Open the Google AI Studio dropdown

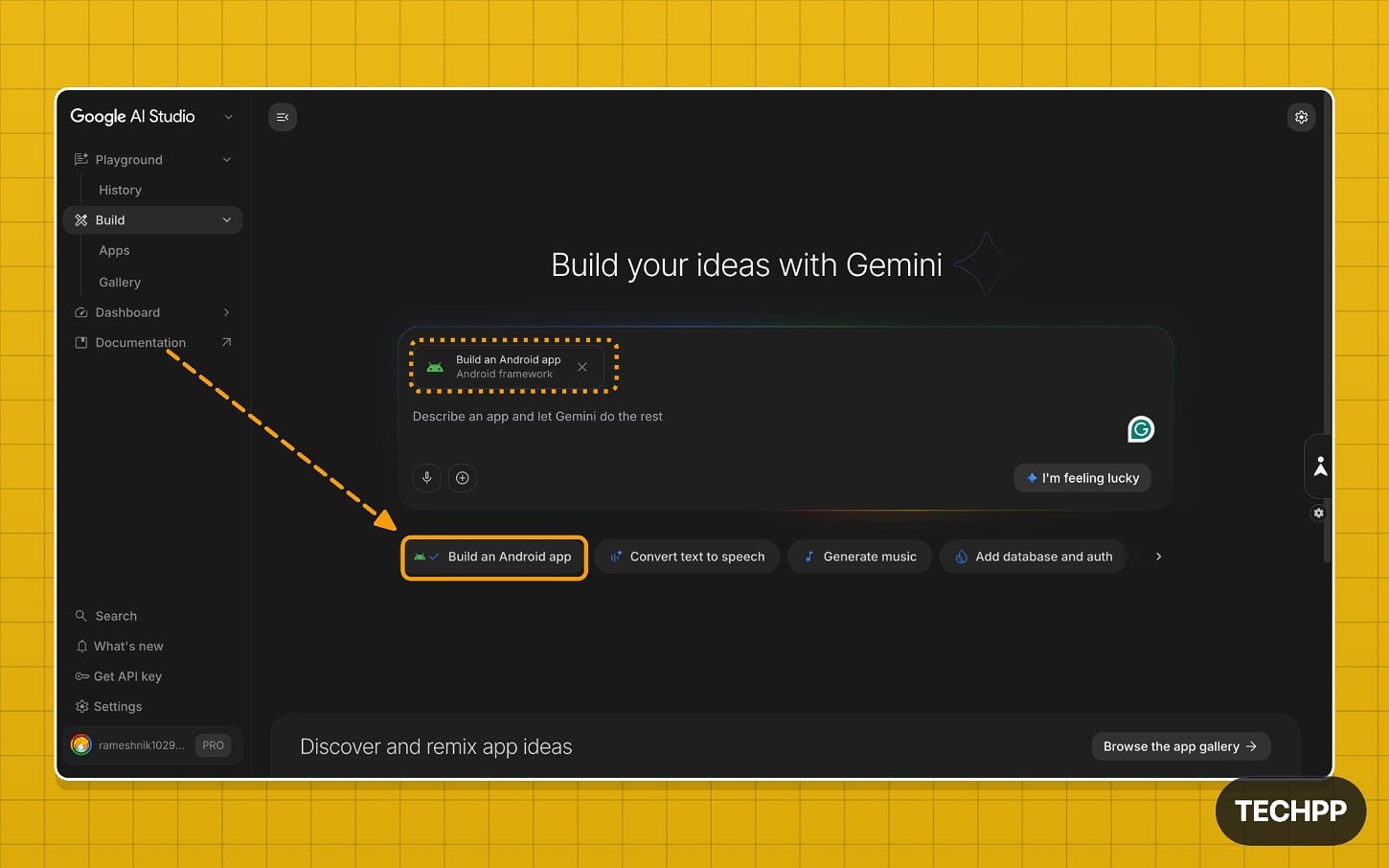point(228,117)
